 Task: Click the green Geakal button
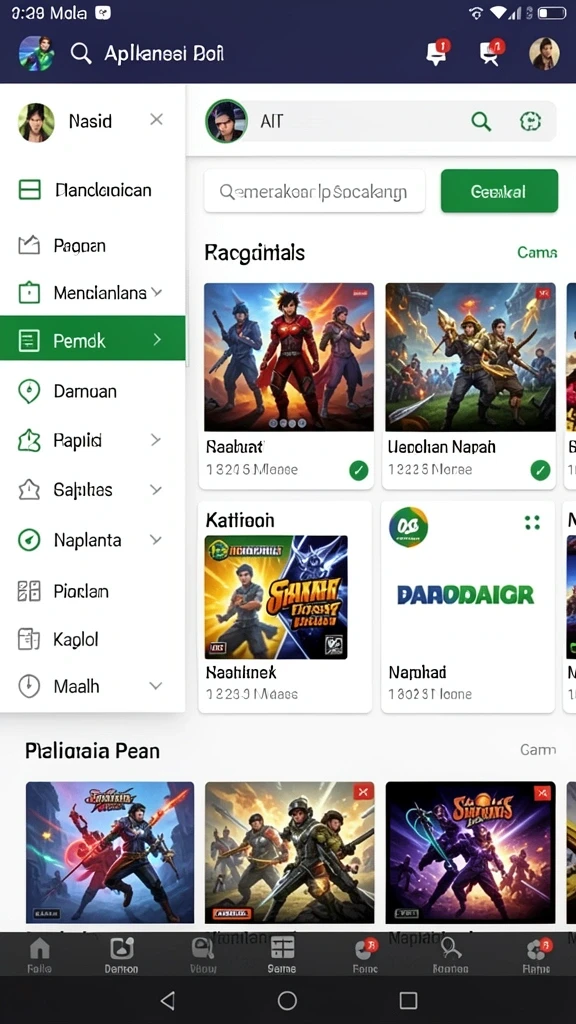click(500, 191)
